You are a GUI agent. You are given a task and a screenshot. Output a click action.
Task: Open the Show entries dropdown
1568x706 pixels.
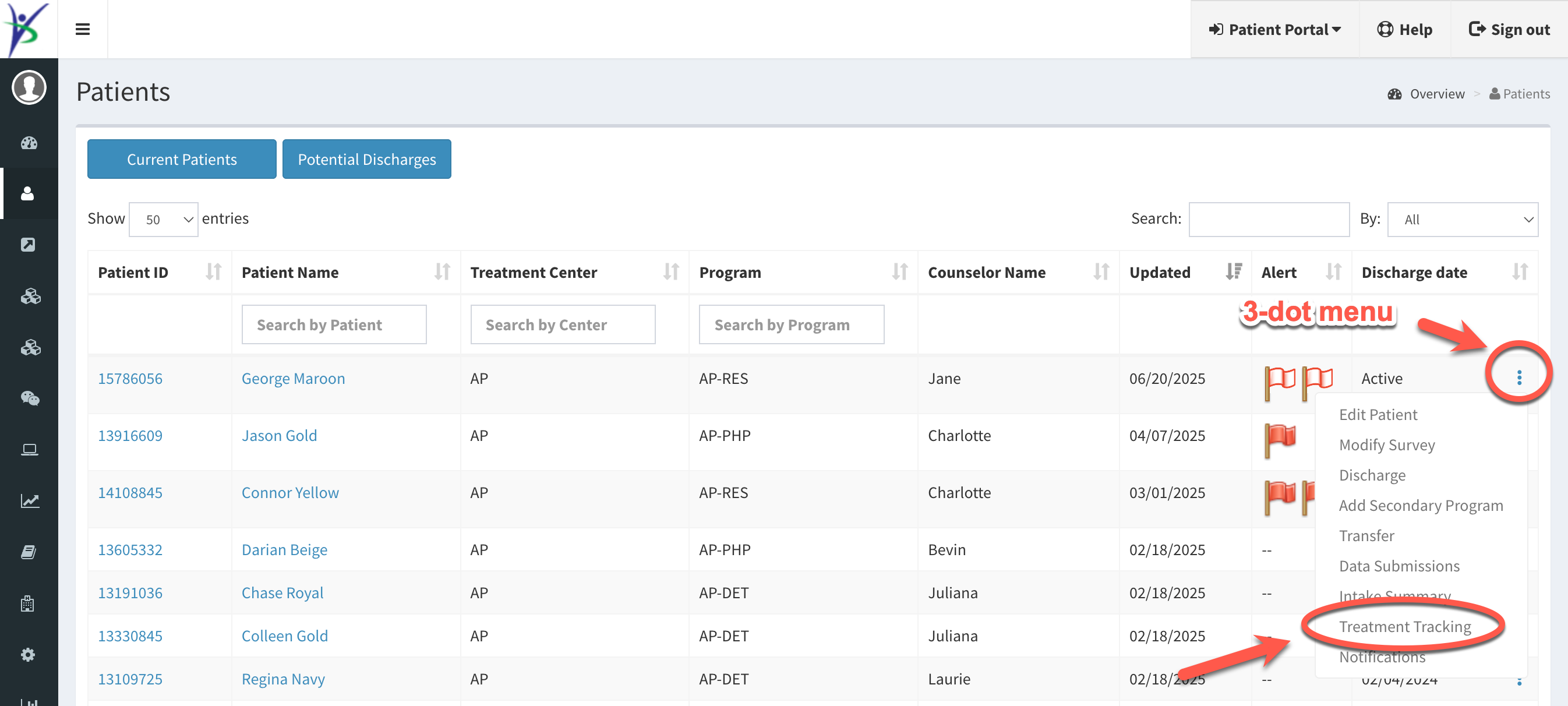tap(163, 219)
